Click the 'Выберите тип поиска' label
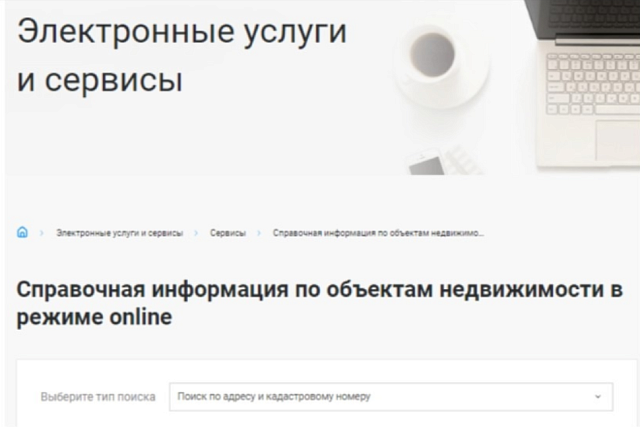The image size is (640, 427). 98,397
